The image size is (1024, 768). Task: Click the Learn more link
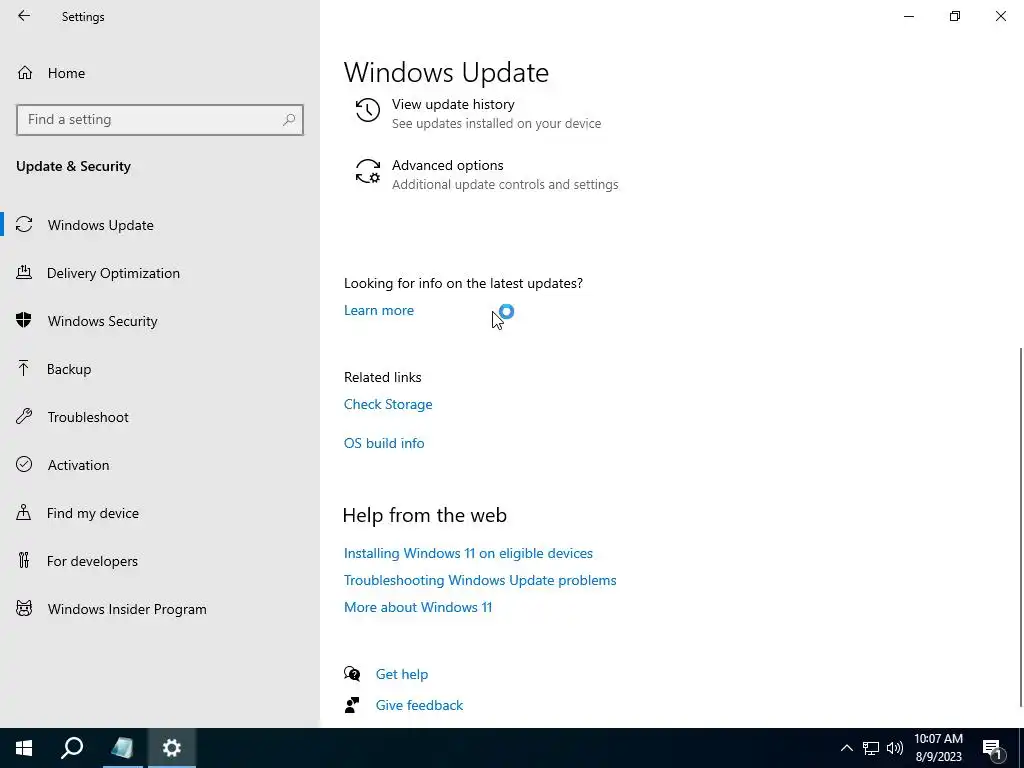tap(379, 310)
